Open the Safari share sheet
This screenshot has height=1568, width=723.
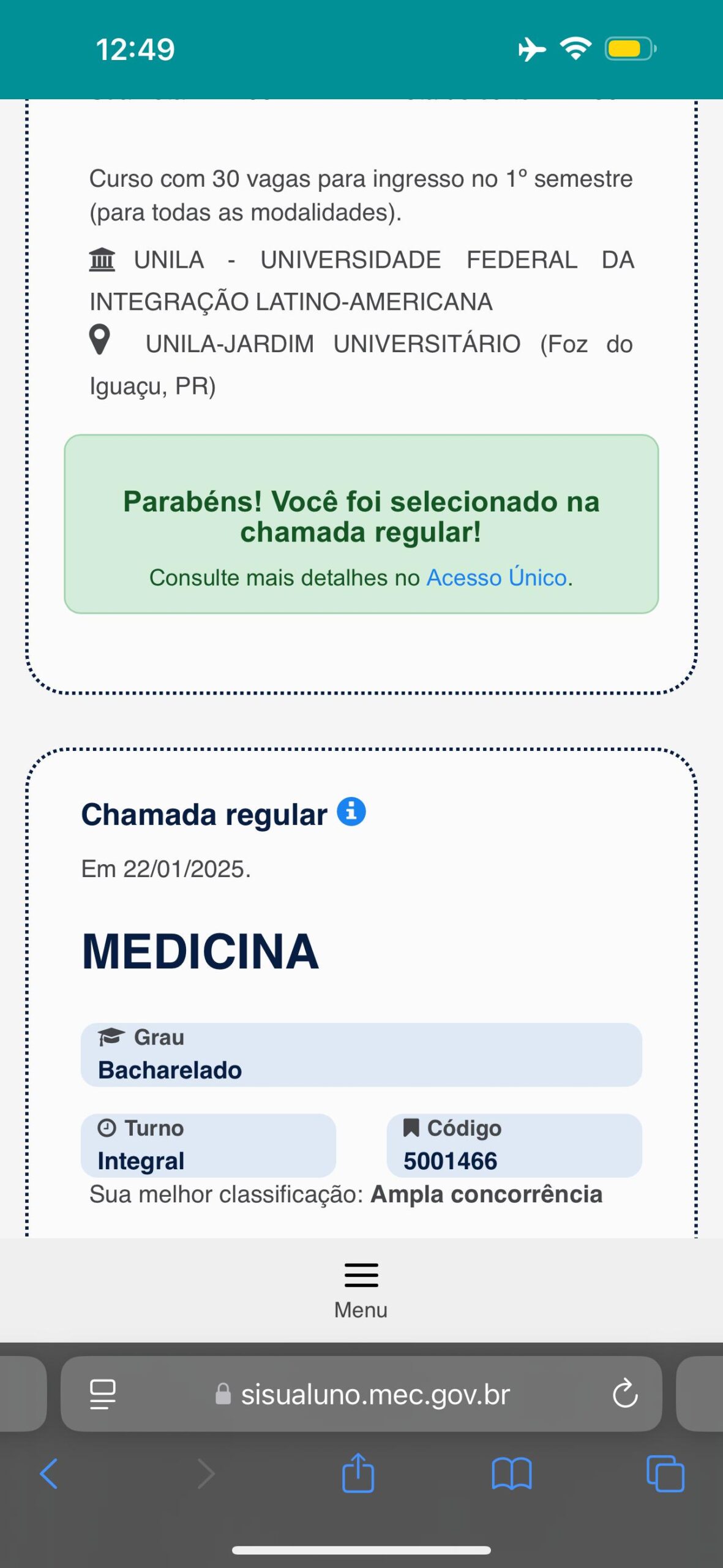point(358,1472)
